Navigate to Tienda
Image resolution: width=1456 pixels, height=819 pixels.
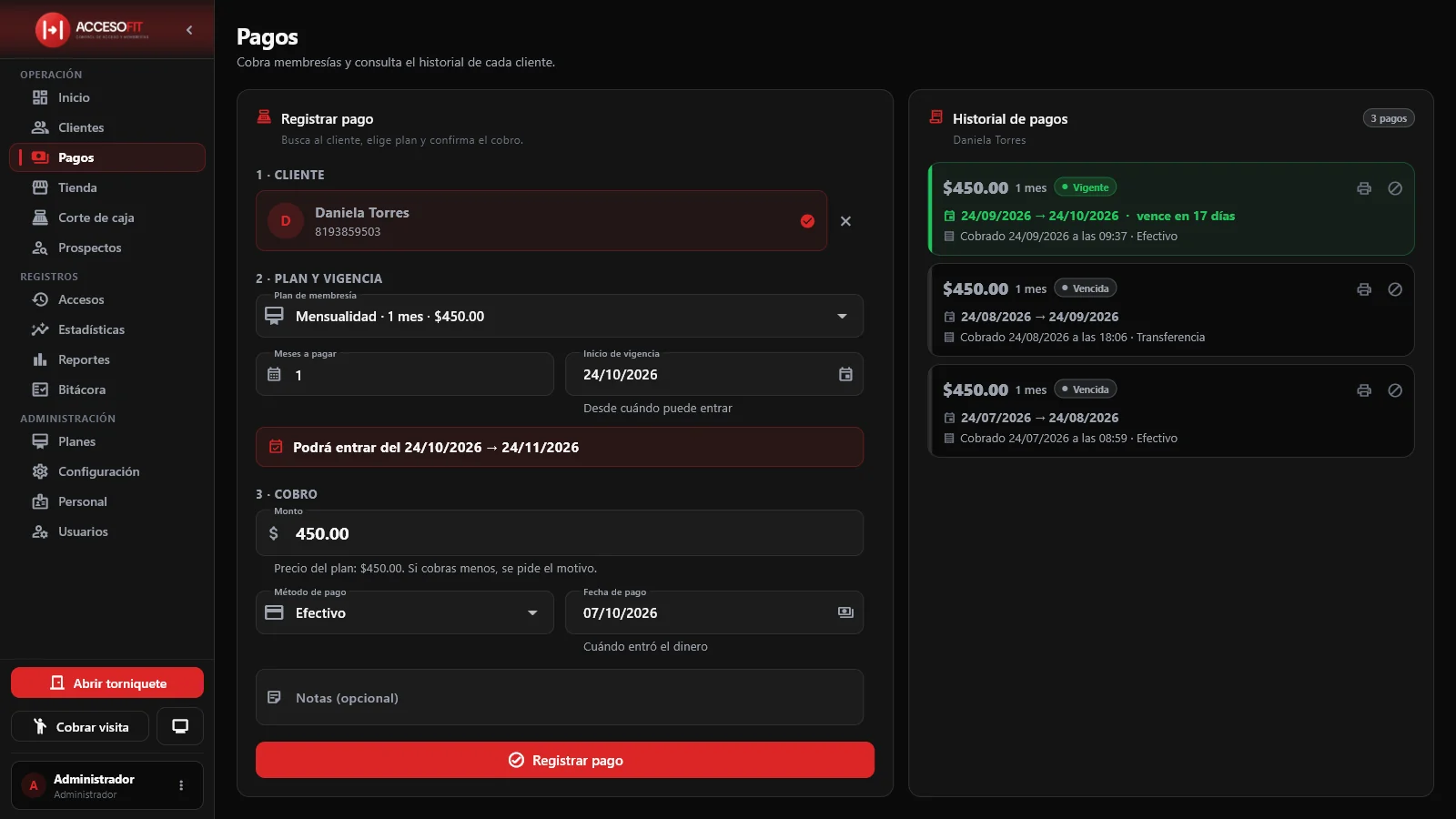coord(107,187)
